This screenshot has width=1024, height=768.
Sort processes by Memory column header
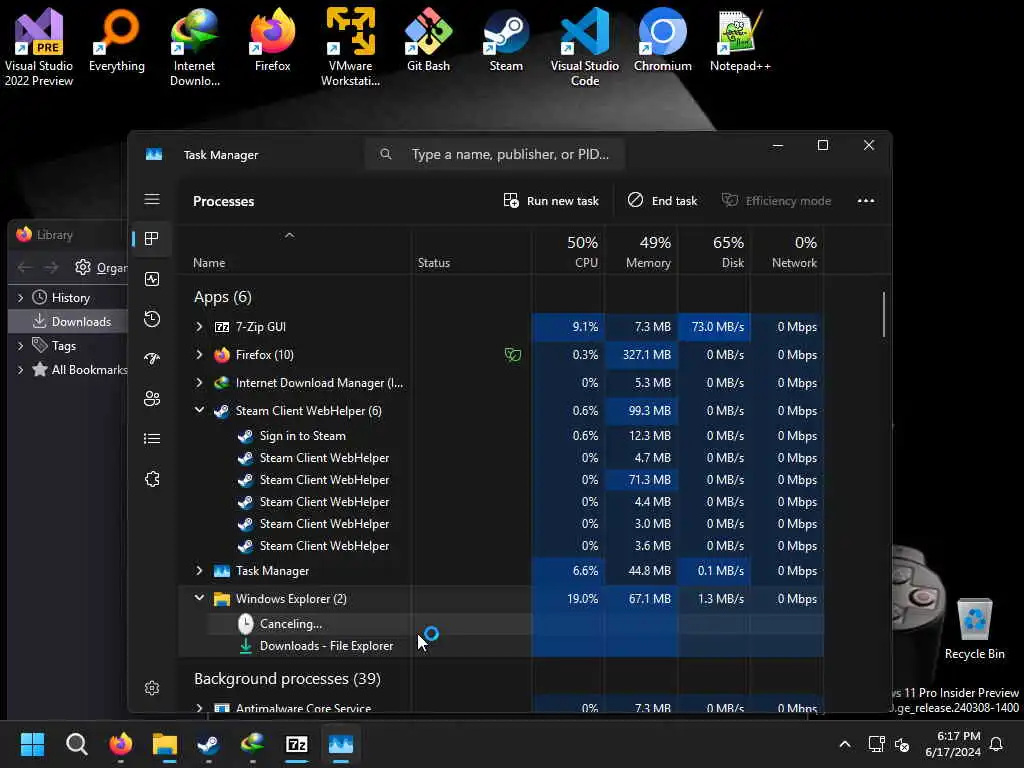pos(641,252)
